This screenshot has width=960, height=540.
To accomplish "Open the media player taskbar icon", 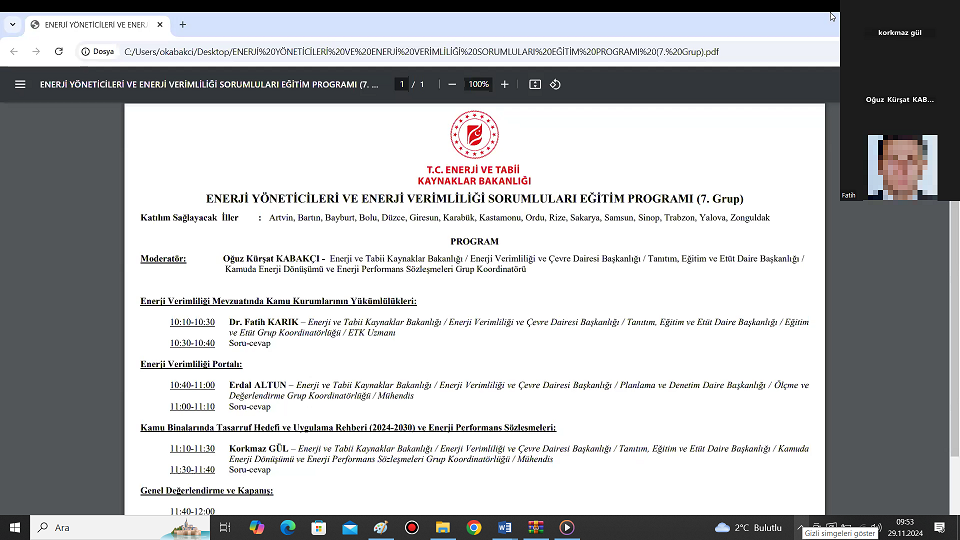I will (567, 527).
